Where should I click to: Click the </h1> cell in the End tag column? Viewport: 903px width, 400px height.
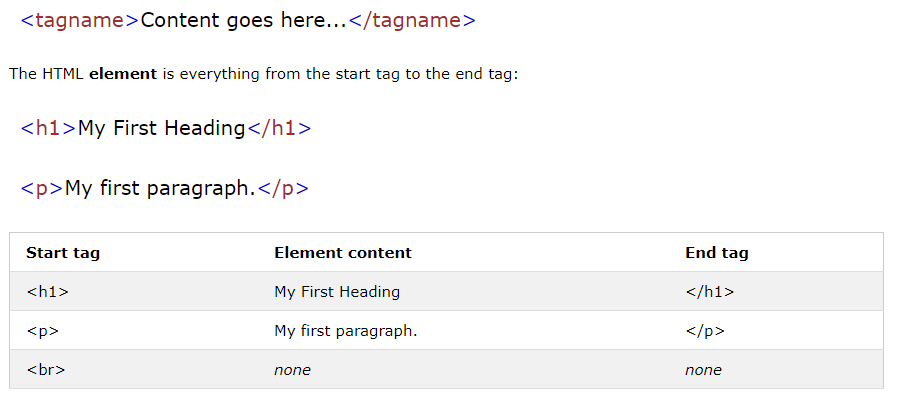[710, 292]
